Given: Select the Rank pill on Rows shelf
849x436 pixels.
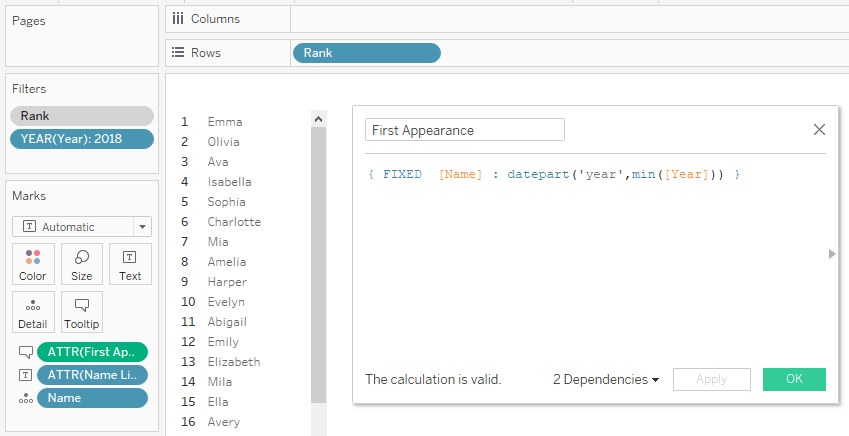Looking at the screenshot, I should pyautogui.click(x=365, y=53).
